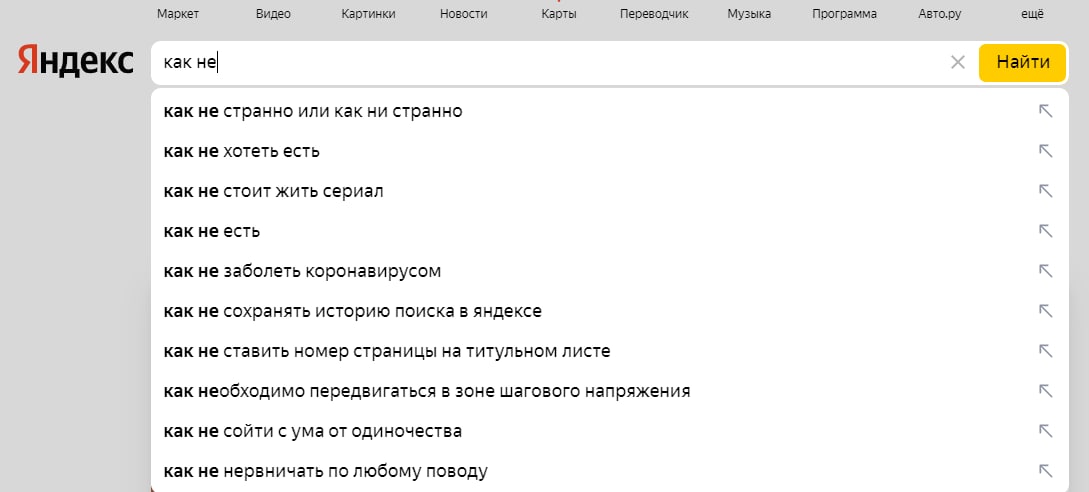Click the Яндекс logo

coord(76,61)
